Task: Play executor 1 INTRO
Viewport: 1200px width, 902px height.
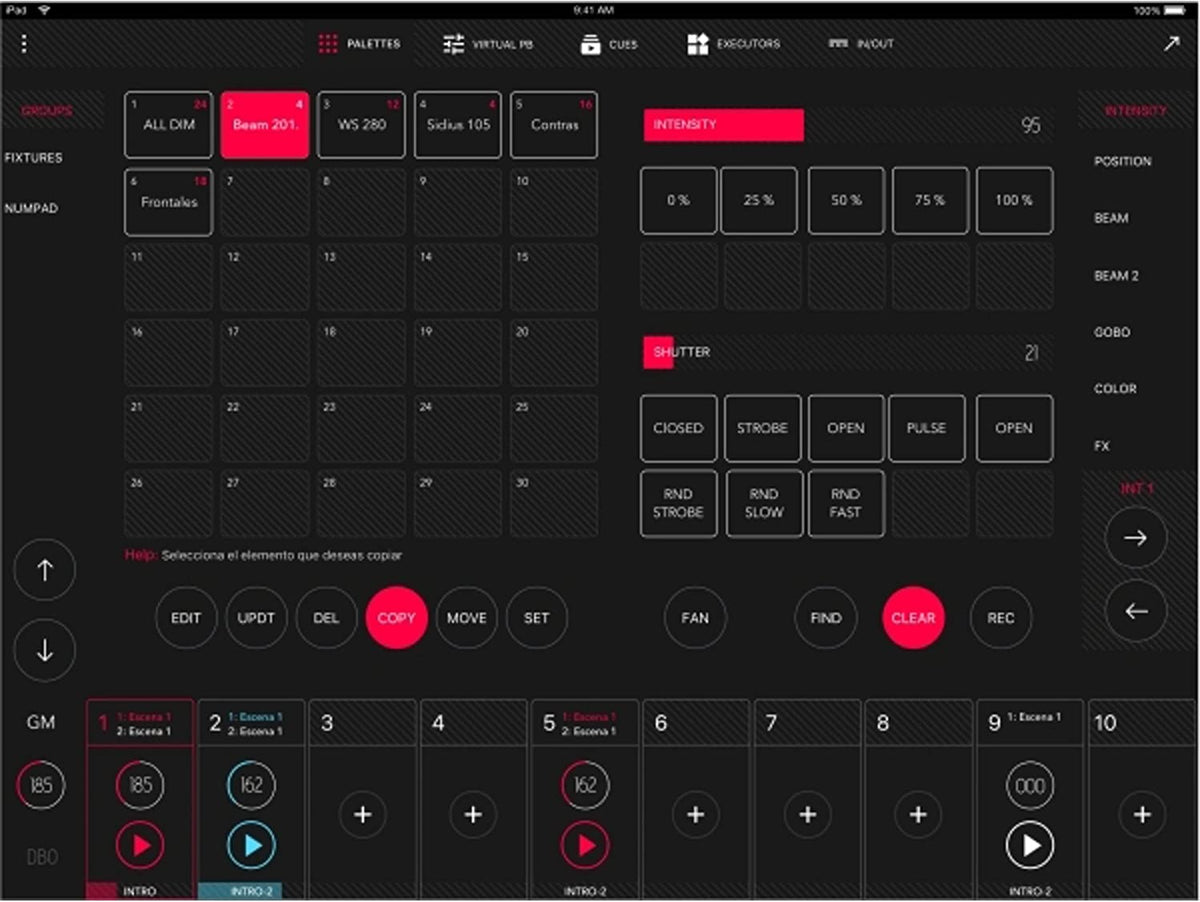Action: (x=141, y=846)
